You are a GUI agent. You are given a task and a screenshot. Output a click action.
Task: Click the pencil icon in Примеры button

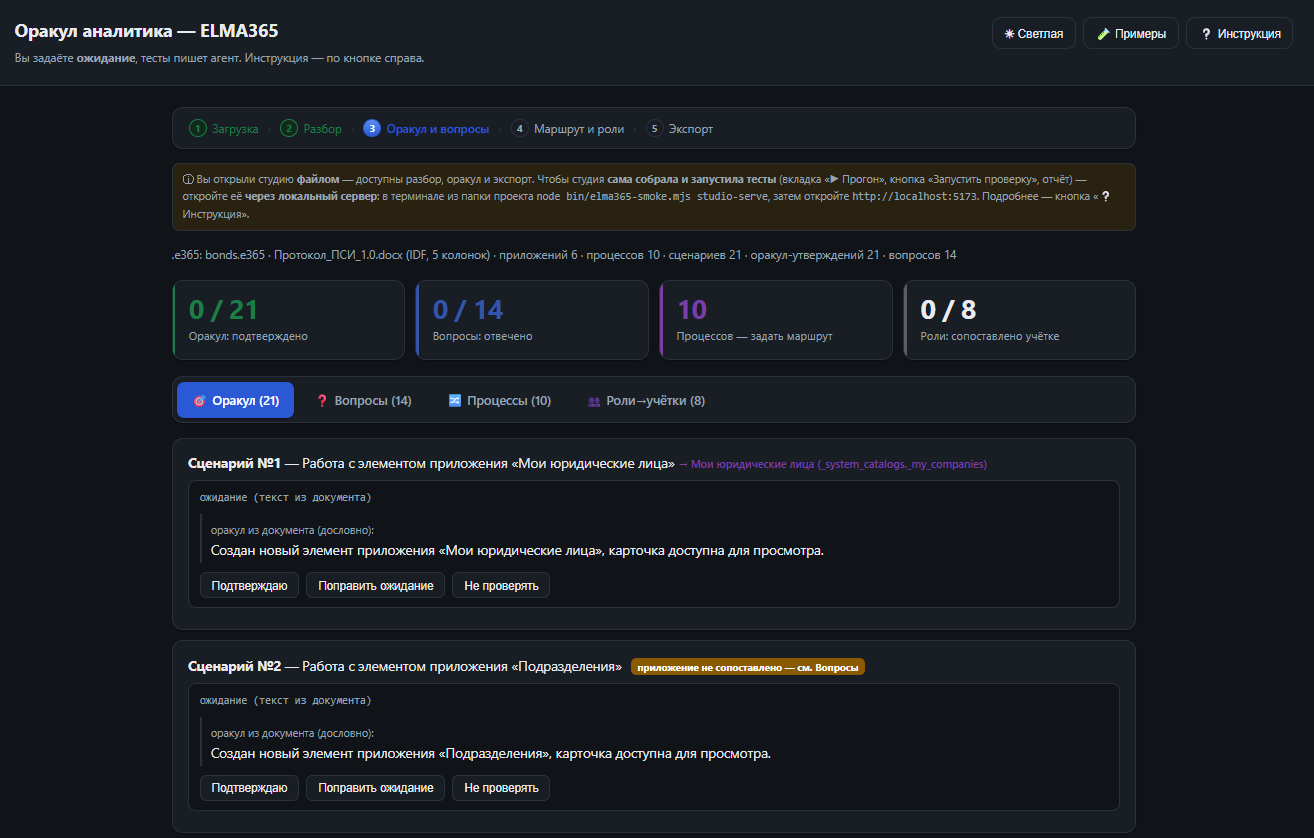tap(1103, 34)
